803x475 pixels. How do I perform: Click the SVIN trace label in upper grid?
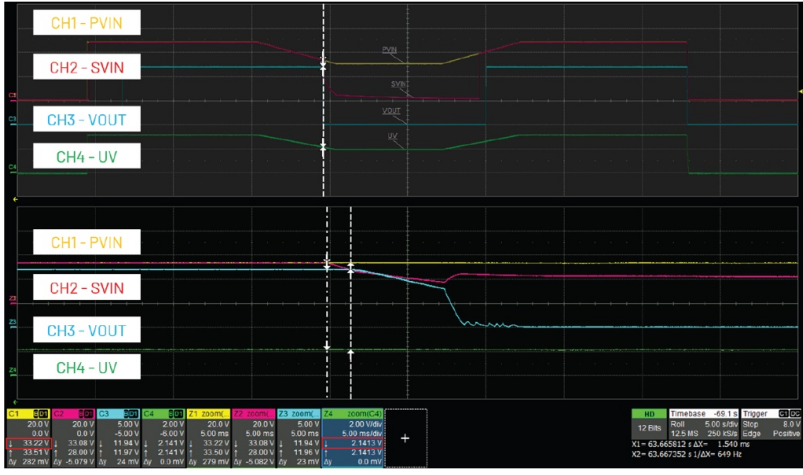point(397,85)
